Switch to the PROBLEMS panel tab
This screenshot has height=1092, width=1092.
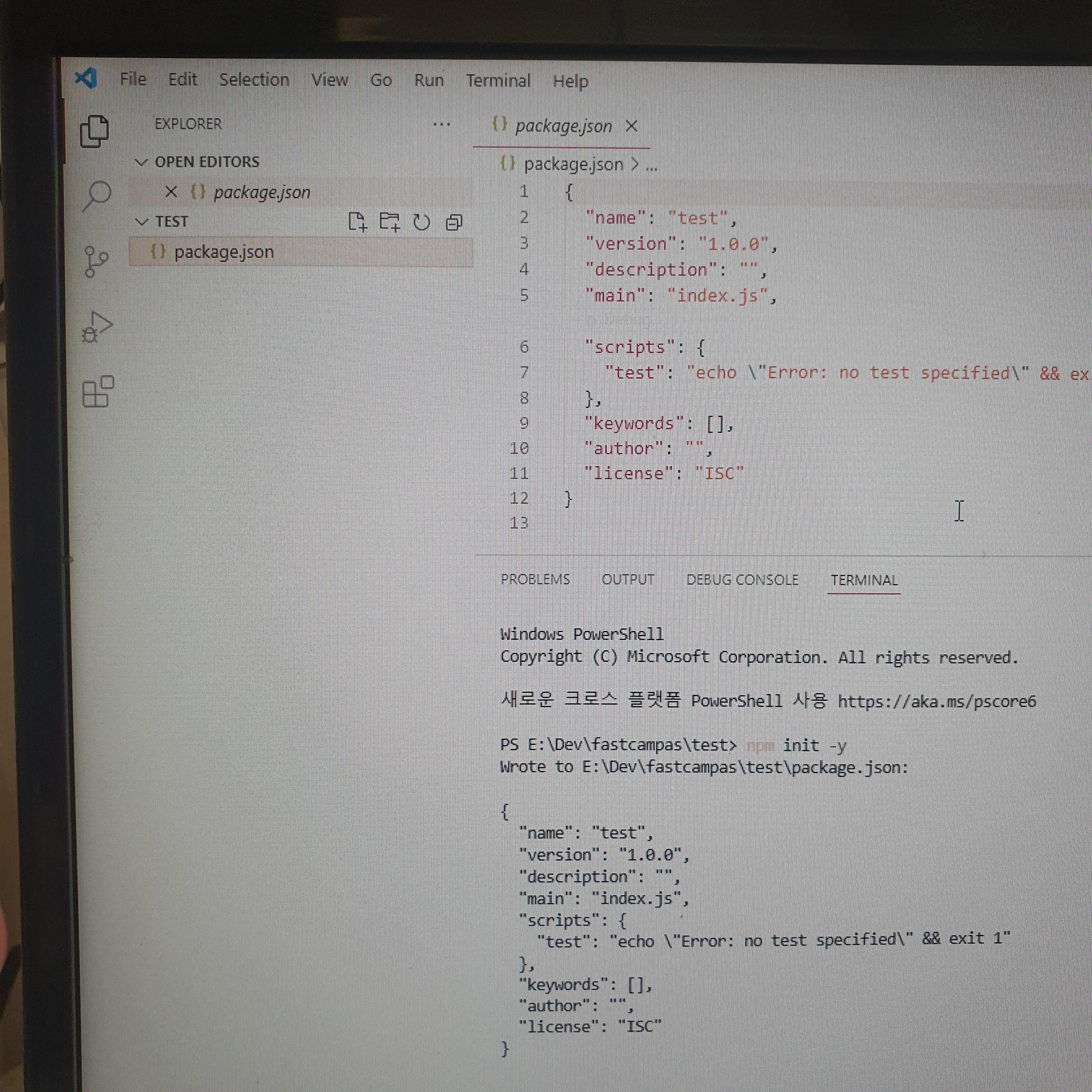click(x=535, y=580)
